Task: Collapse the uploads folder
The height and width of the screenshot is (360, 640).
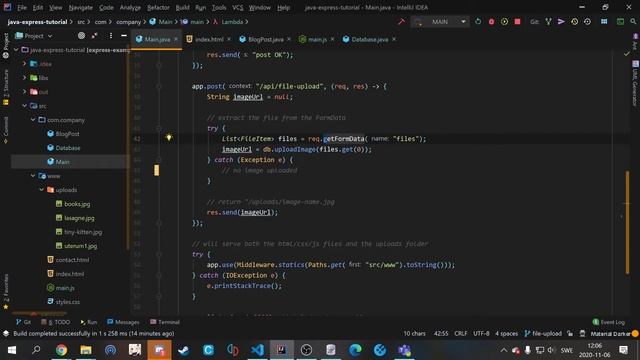Action: click(x=42, y=190)
